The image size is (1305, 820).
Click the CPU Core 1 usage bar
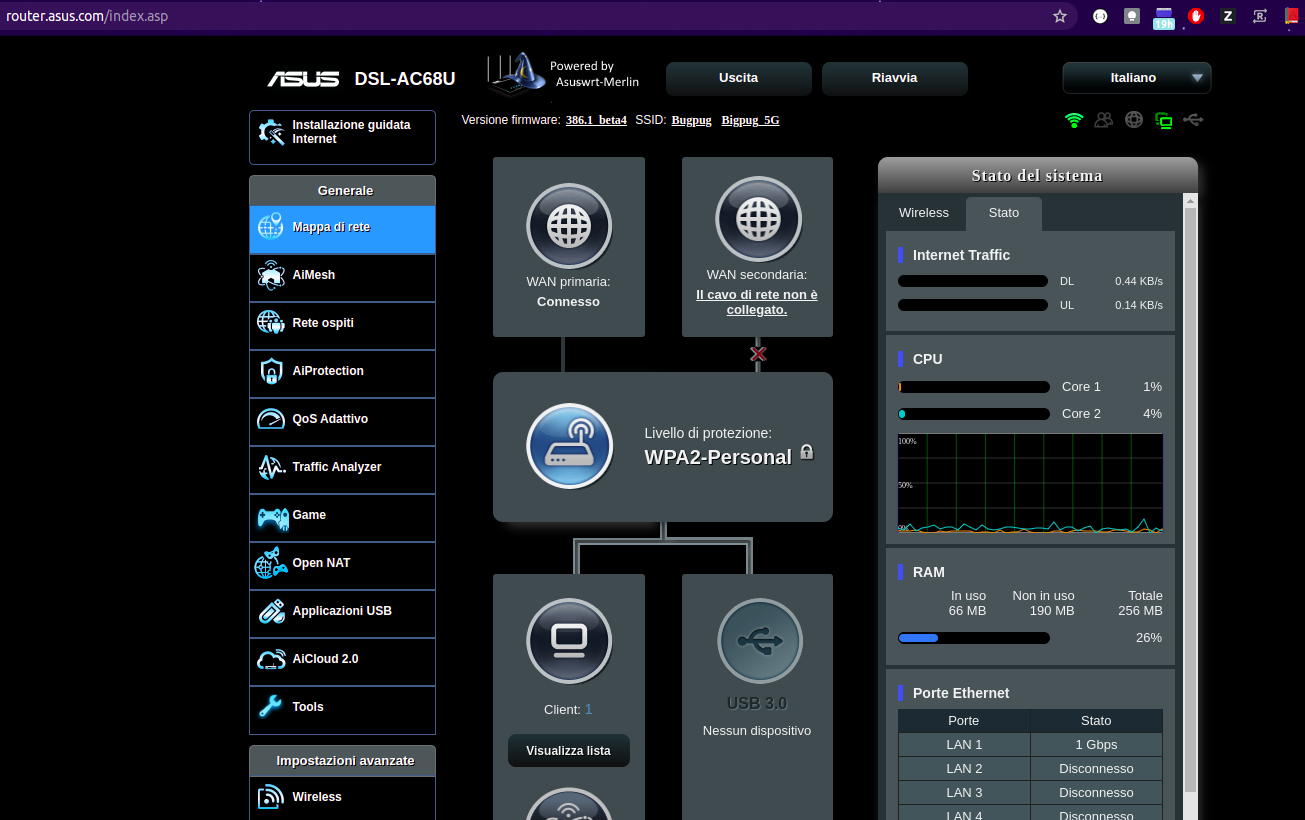coord(974,387)
